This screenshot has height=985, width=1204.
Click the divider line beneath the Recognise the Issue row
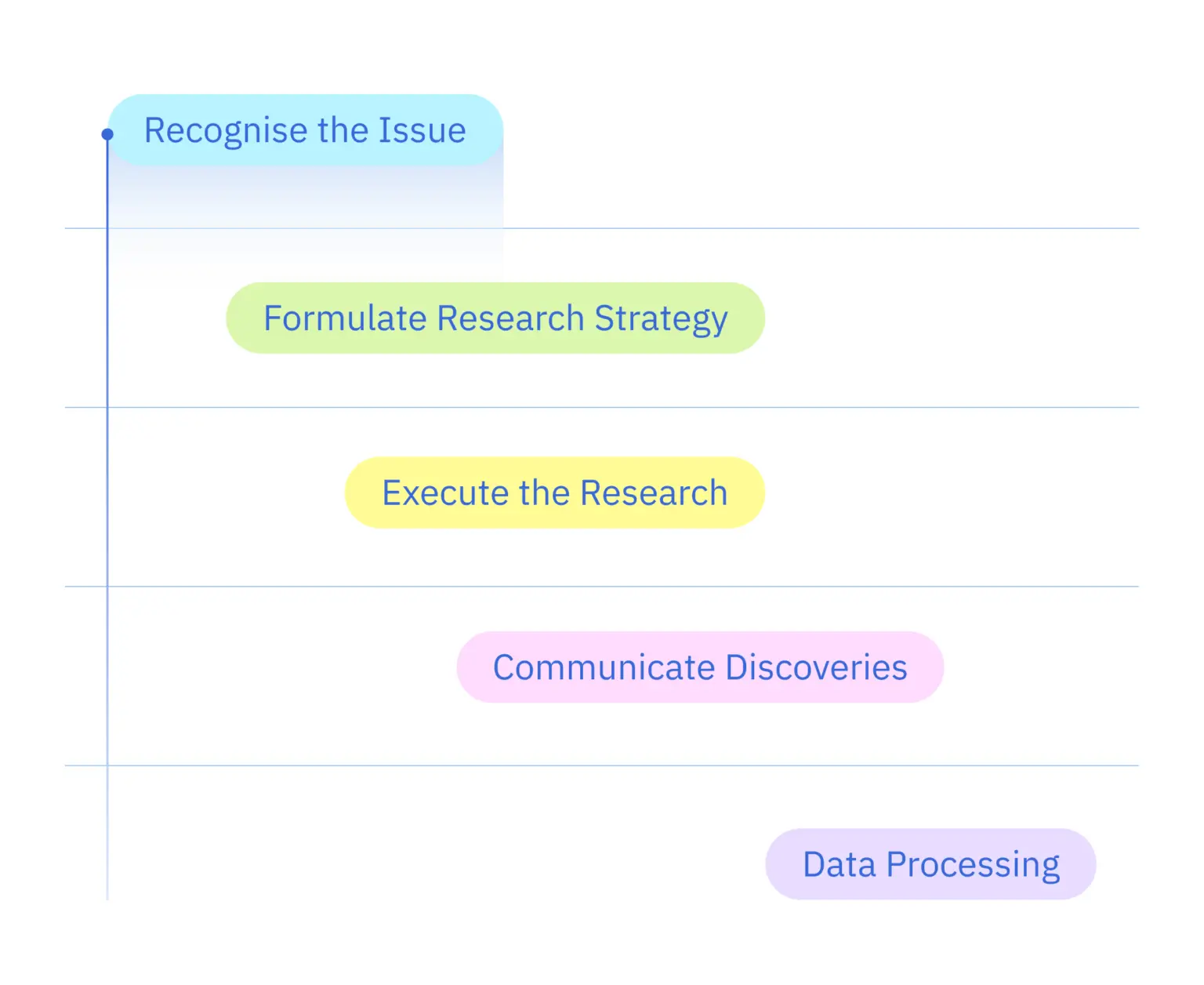(602, 228)
